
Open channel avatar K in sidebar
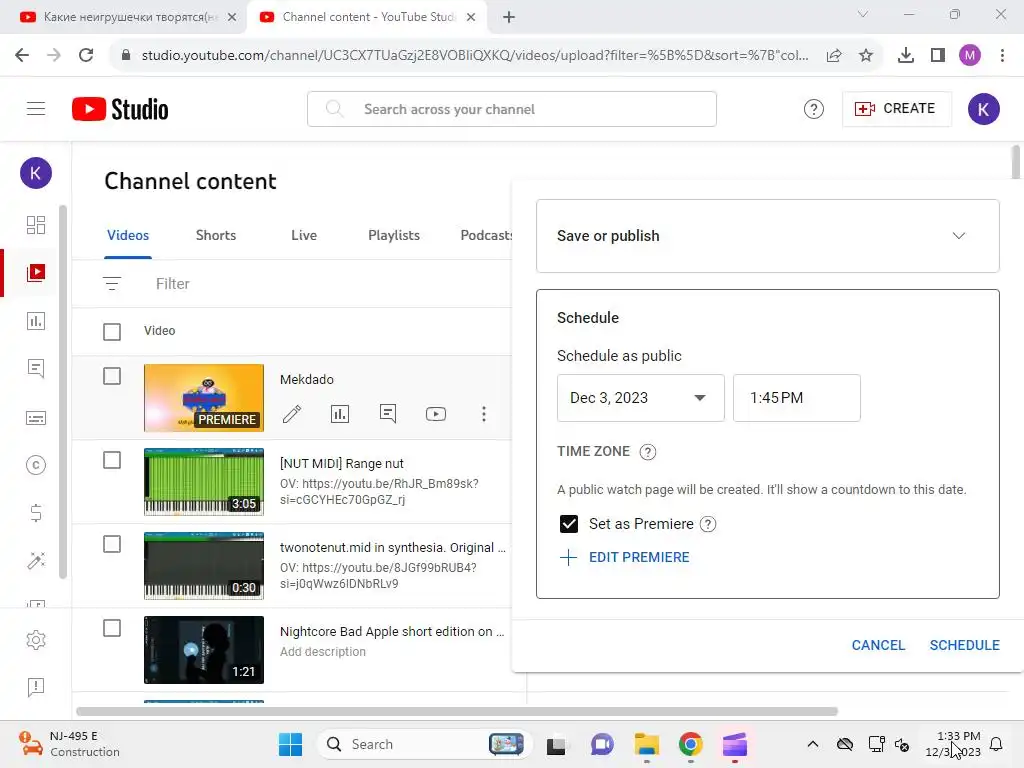pyautogui.click(x=36, y=173)
